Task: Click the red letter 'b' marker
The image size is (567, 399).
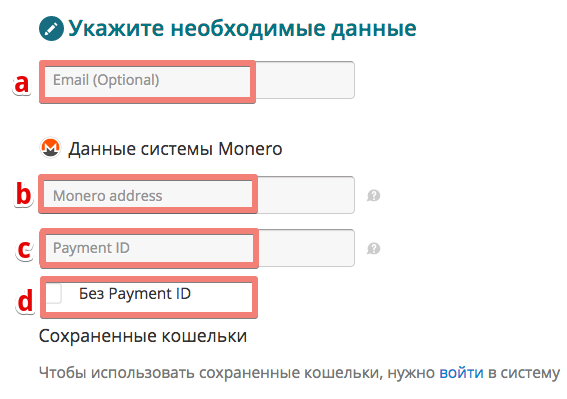Action: pyautogui.click(x=24, y=194)
